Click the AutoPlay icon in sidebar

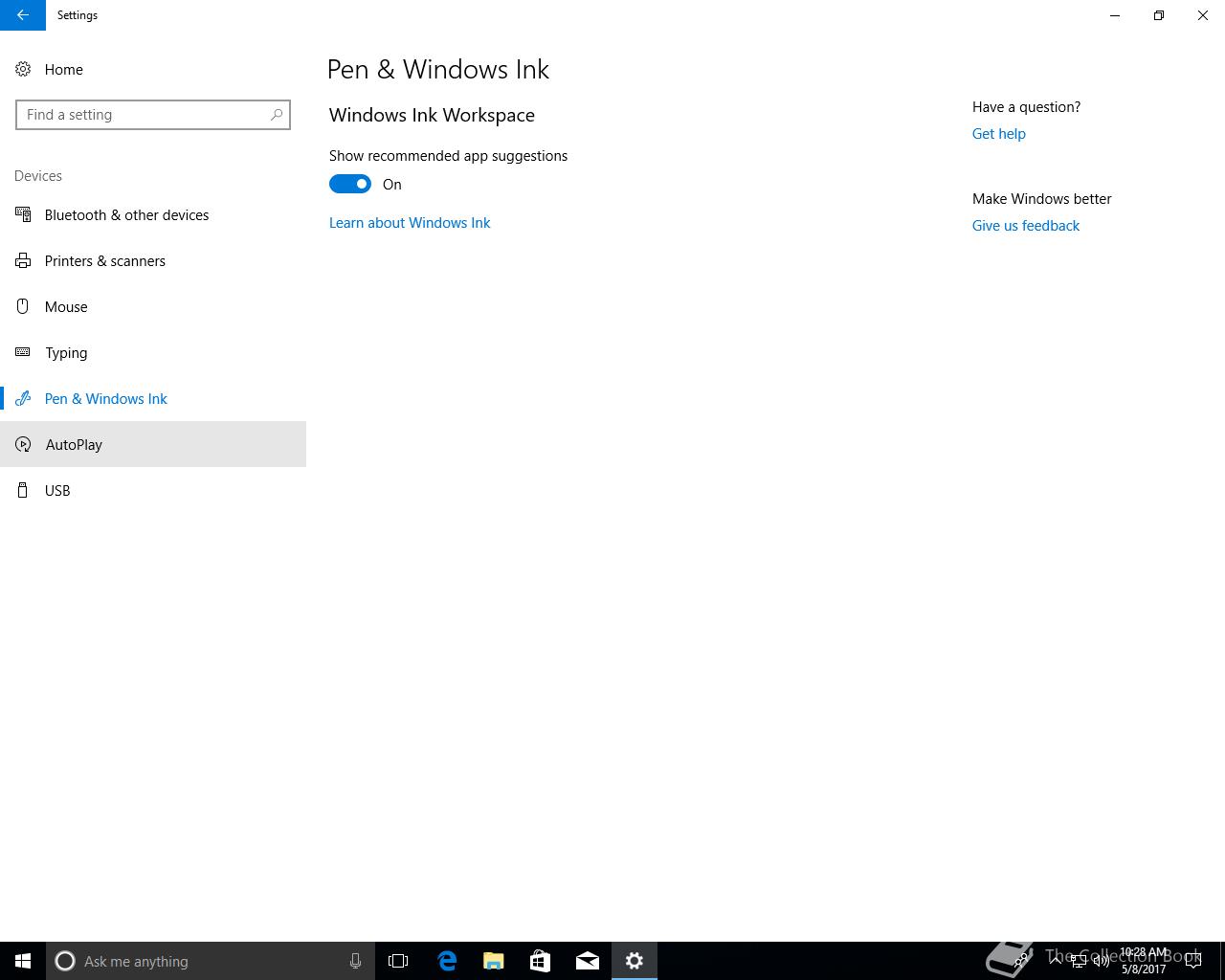click(x=23, y=444)
